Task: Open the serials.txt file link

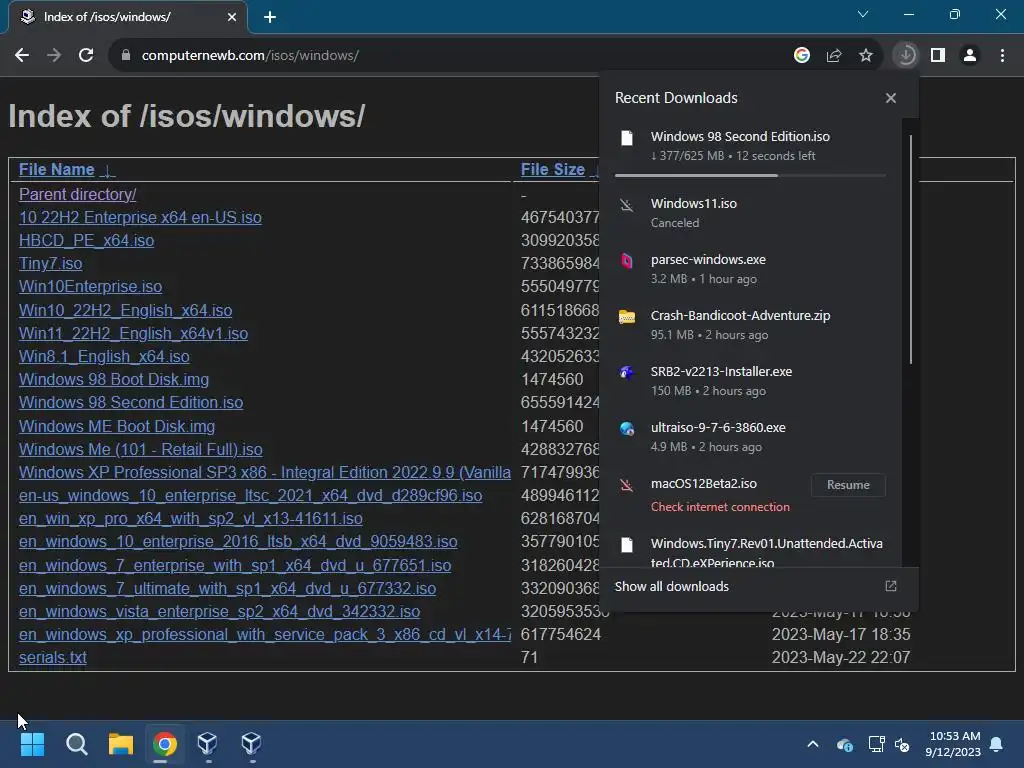Action: [x=52, y=658]
